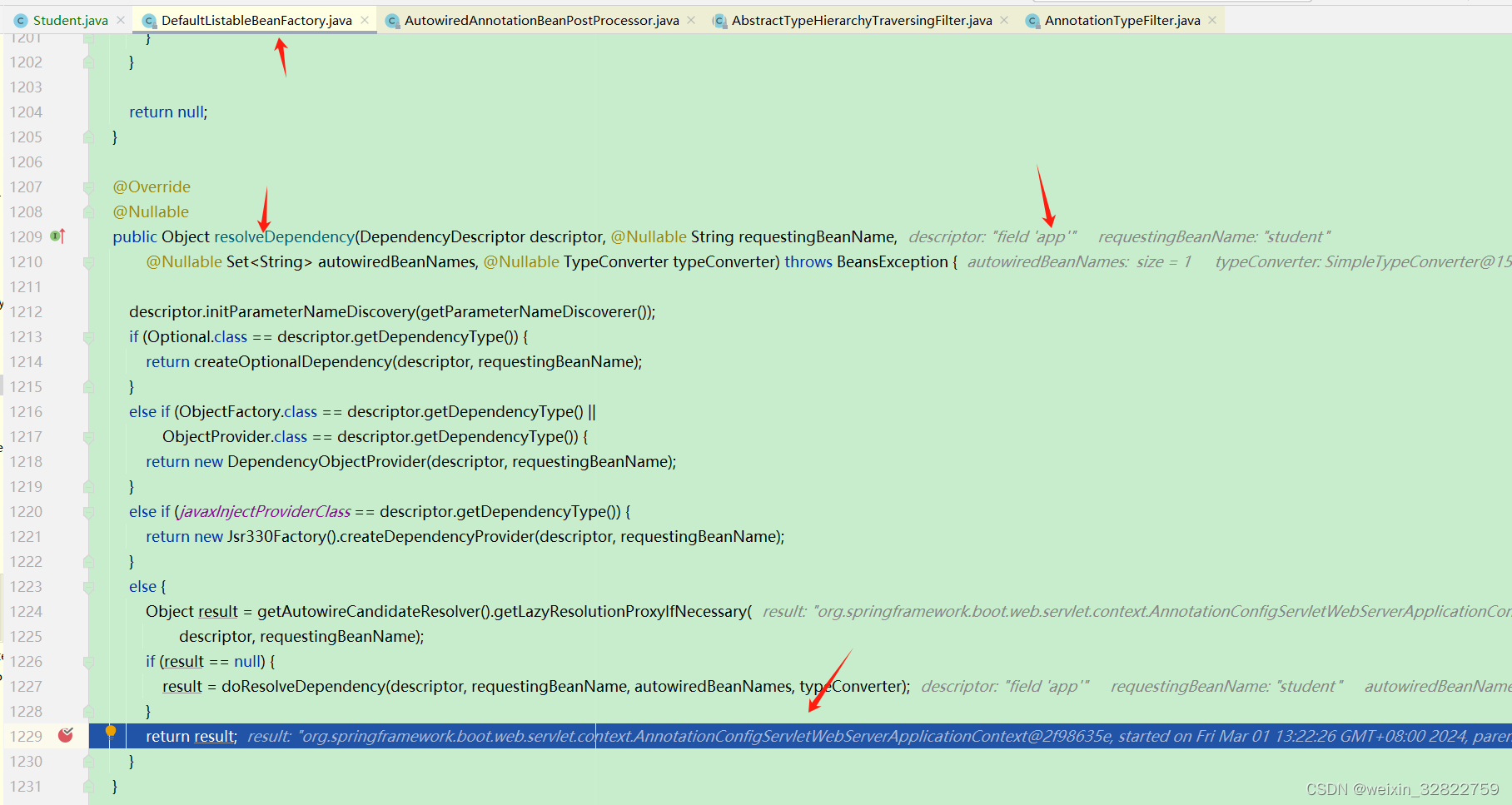Click the 'return null;' statement

[x=168, y=112]
